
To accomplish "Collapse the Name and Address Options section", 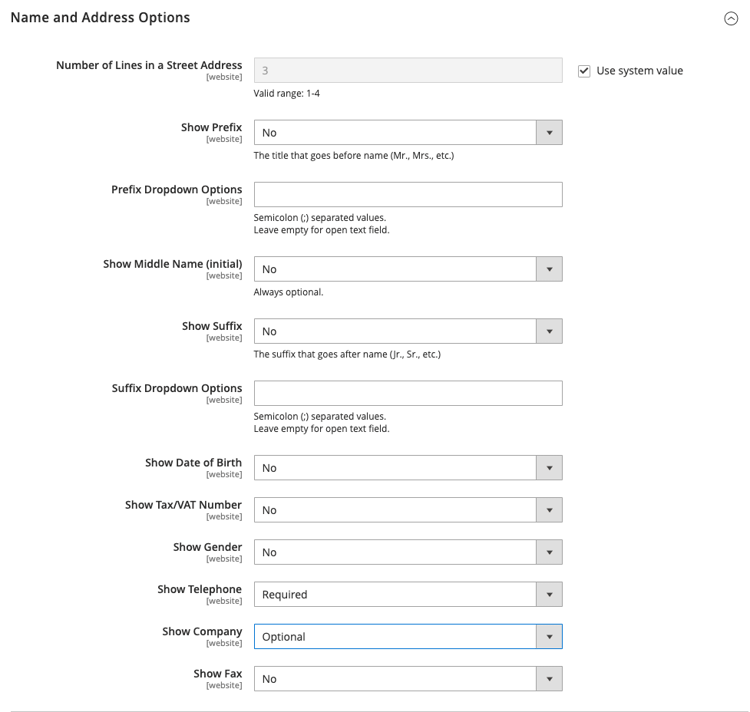I will coord(731,18).
